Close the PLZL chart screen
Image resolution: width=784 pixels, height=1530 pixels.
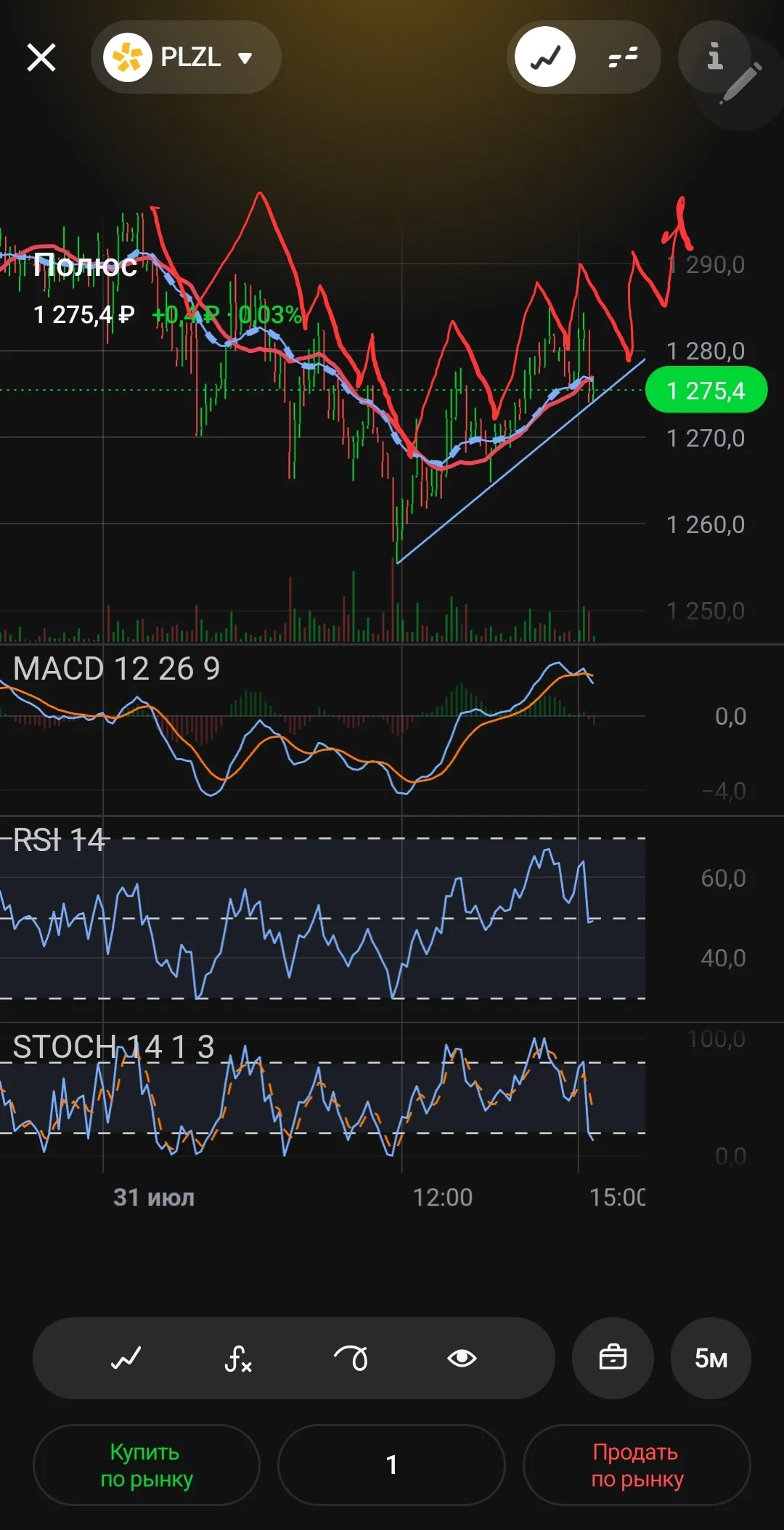(41, 57)
